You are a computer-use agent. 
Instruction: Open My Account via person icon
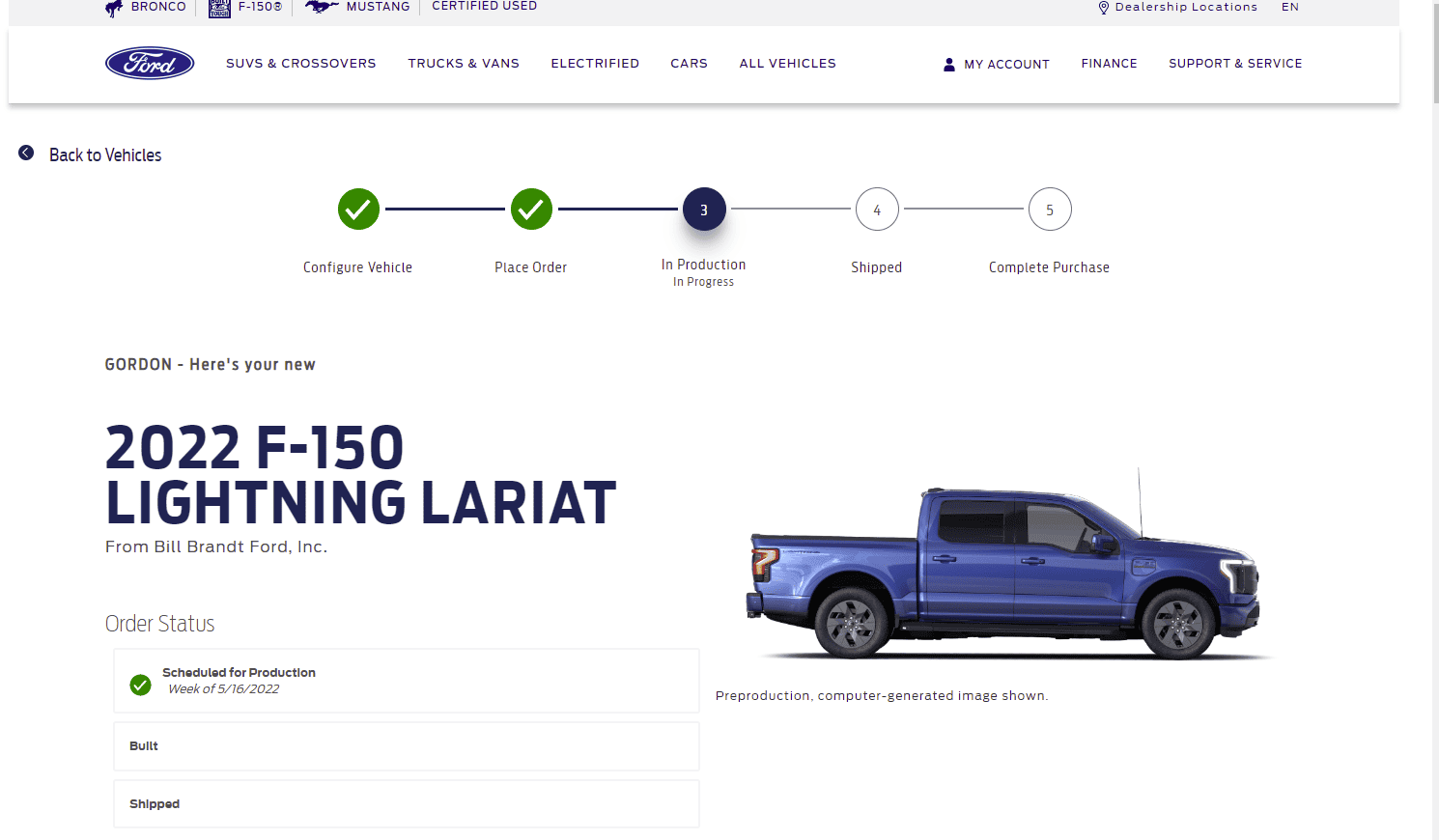click(x=949, y=64)
